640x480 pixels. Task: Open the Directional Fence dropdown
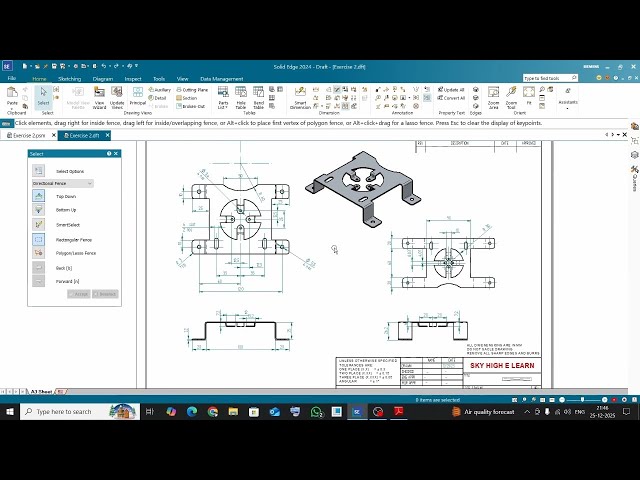pyautogui.click(x=63, y=184)
